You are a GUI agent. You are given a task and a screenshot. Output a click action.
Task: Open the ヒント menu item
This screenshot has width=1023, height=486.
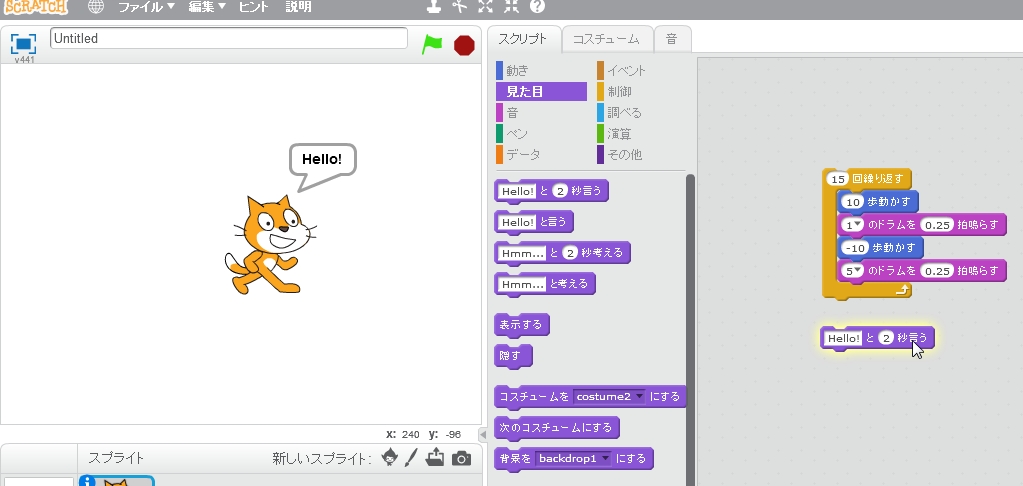coord(254,7)
